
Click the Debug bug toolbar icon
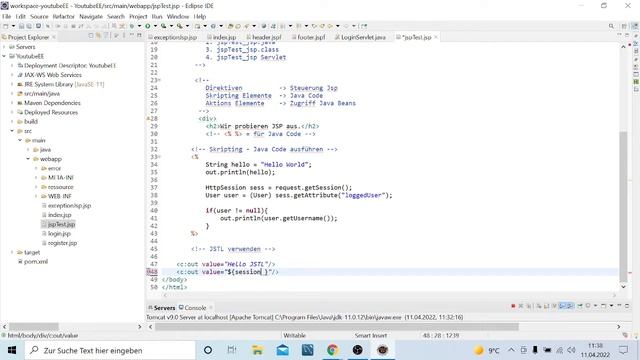click(132, 26)
